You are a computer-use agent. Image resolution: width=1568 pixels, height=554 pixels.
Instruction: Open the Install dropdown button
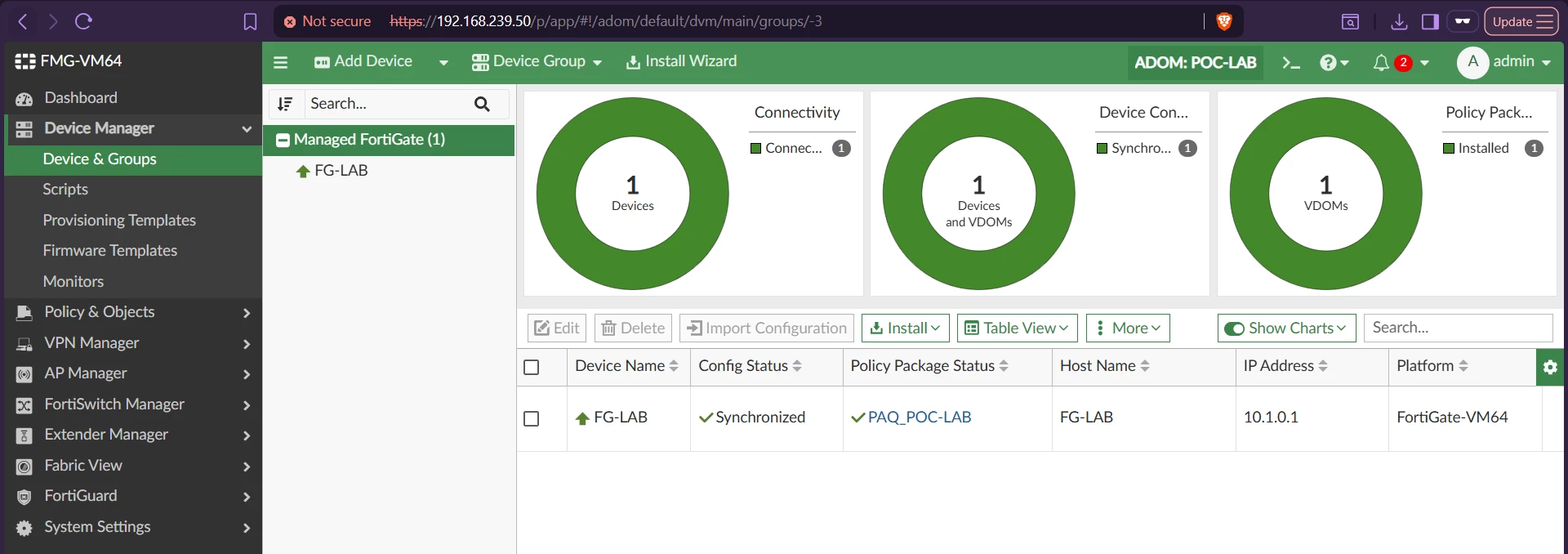906,328
